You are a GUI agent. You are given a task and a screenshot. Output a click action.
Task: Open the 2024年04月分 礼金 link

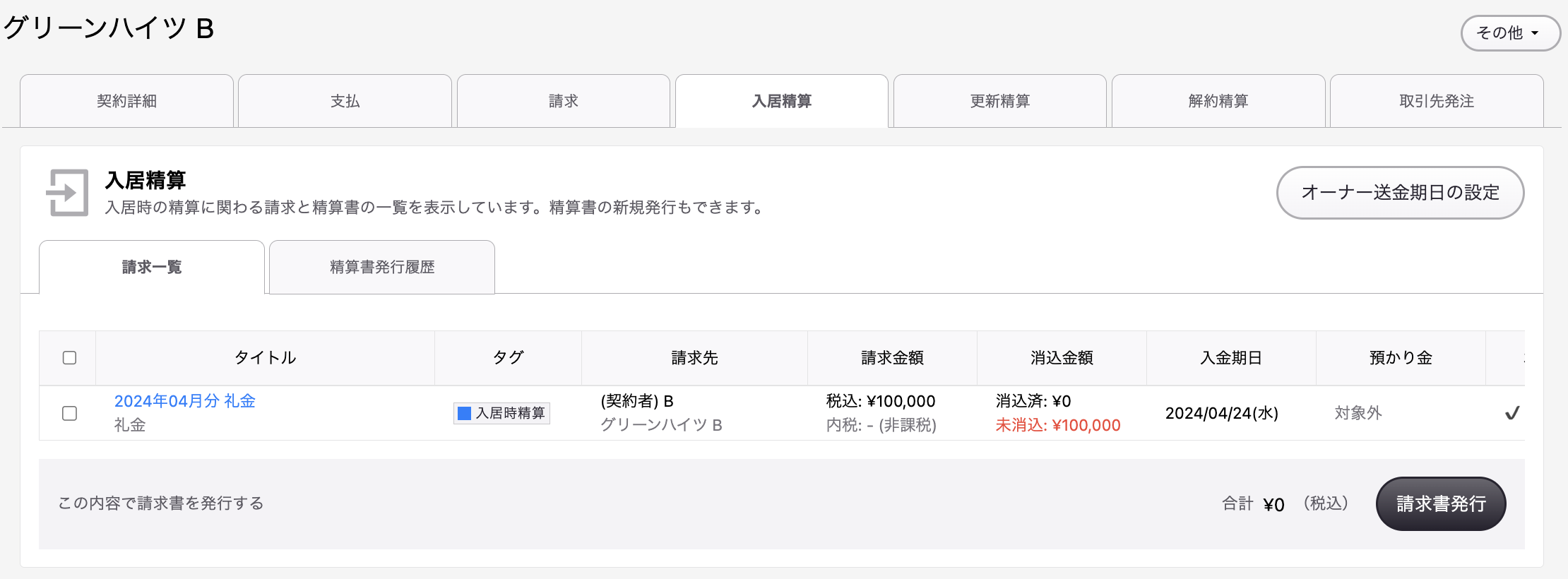(184, 401)
